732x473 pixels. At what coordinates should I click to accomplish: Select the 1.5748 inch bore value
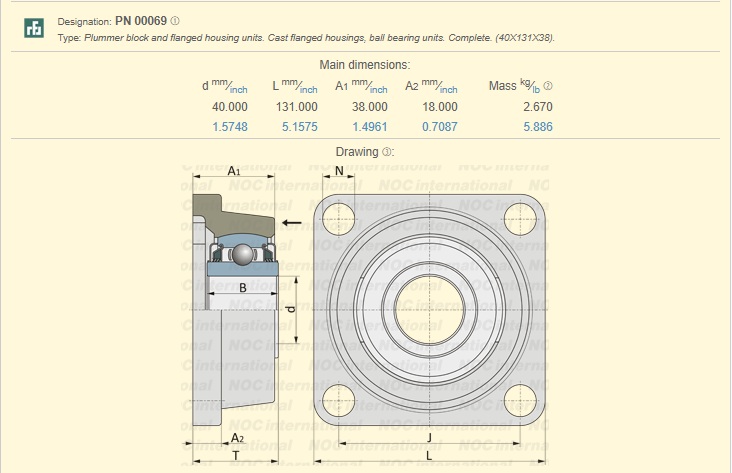click(x=230, y=127)
